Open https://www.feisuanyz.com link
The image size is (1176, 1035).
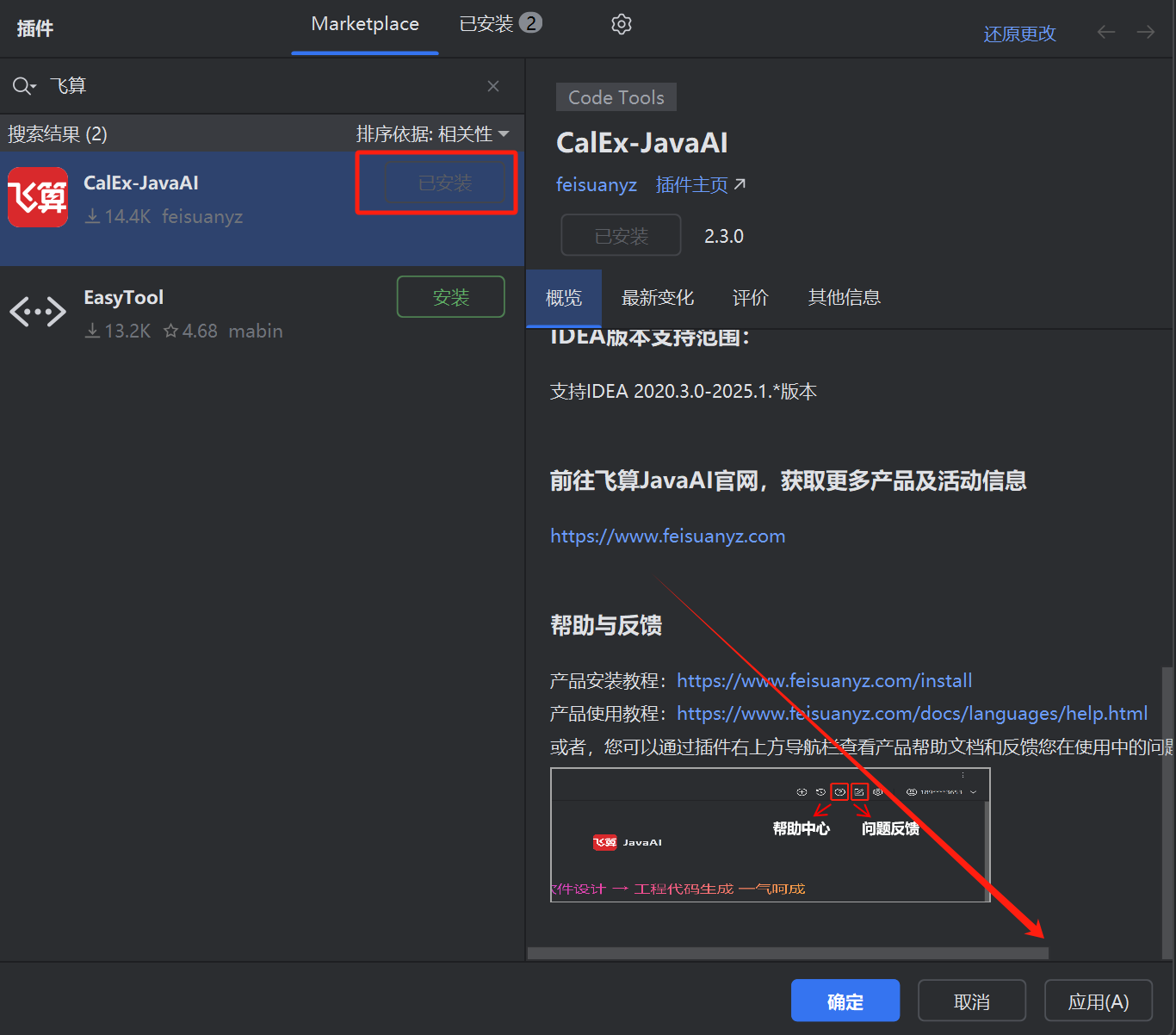tap(668, 536)
